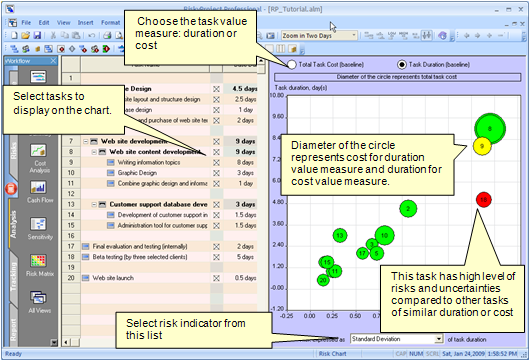Open the File menu
Screen dimensions: 530x361
coord(26,23)
